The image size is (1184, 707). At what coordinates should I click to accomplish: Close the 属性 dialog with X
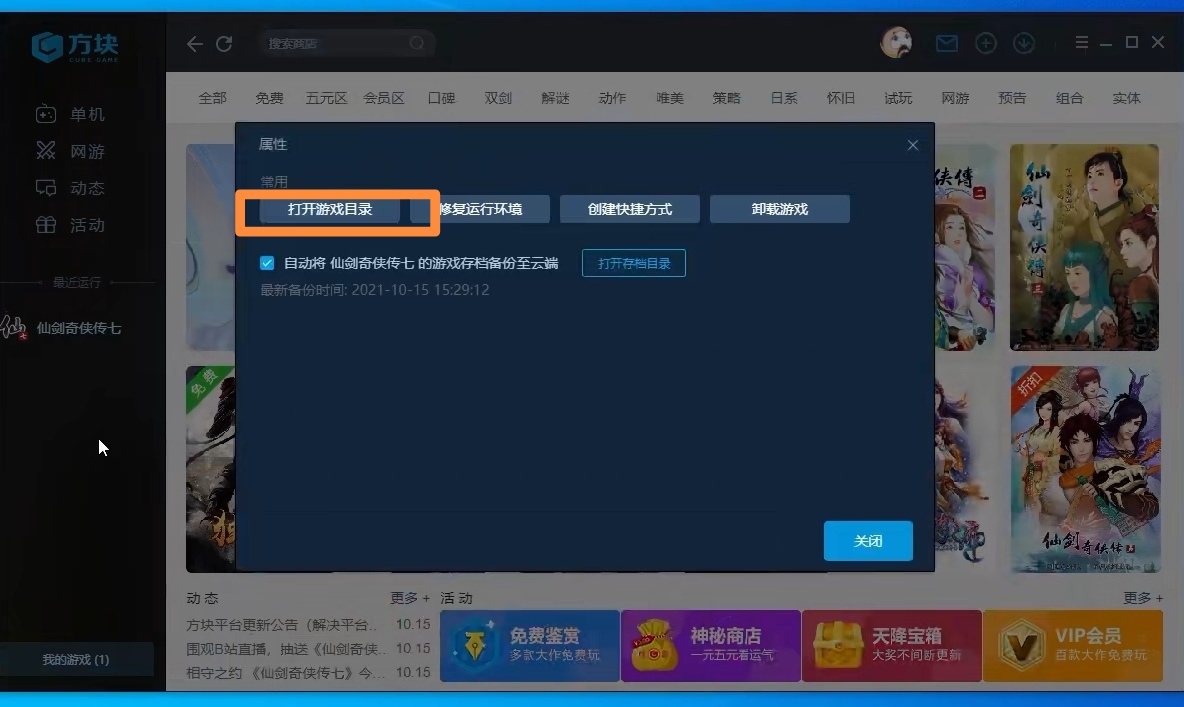click(913, 145)
